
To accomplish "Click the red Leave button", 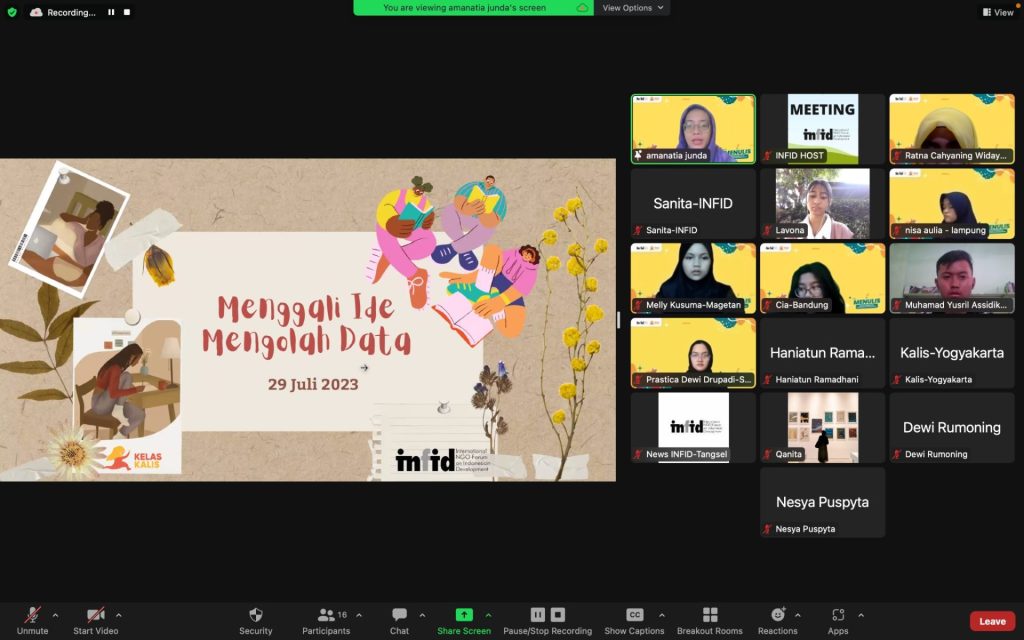I will pos(992,621).
